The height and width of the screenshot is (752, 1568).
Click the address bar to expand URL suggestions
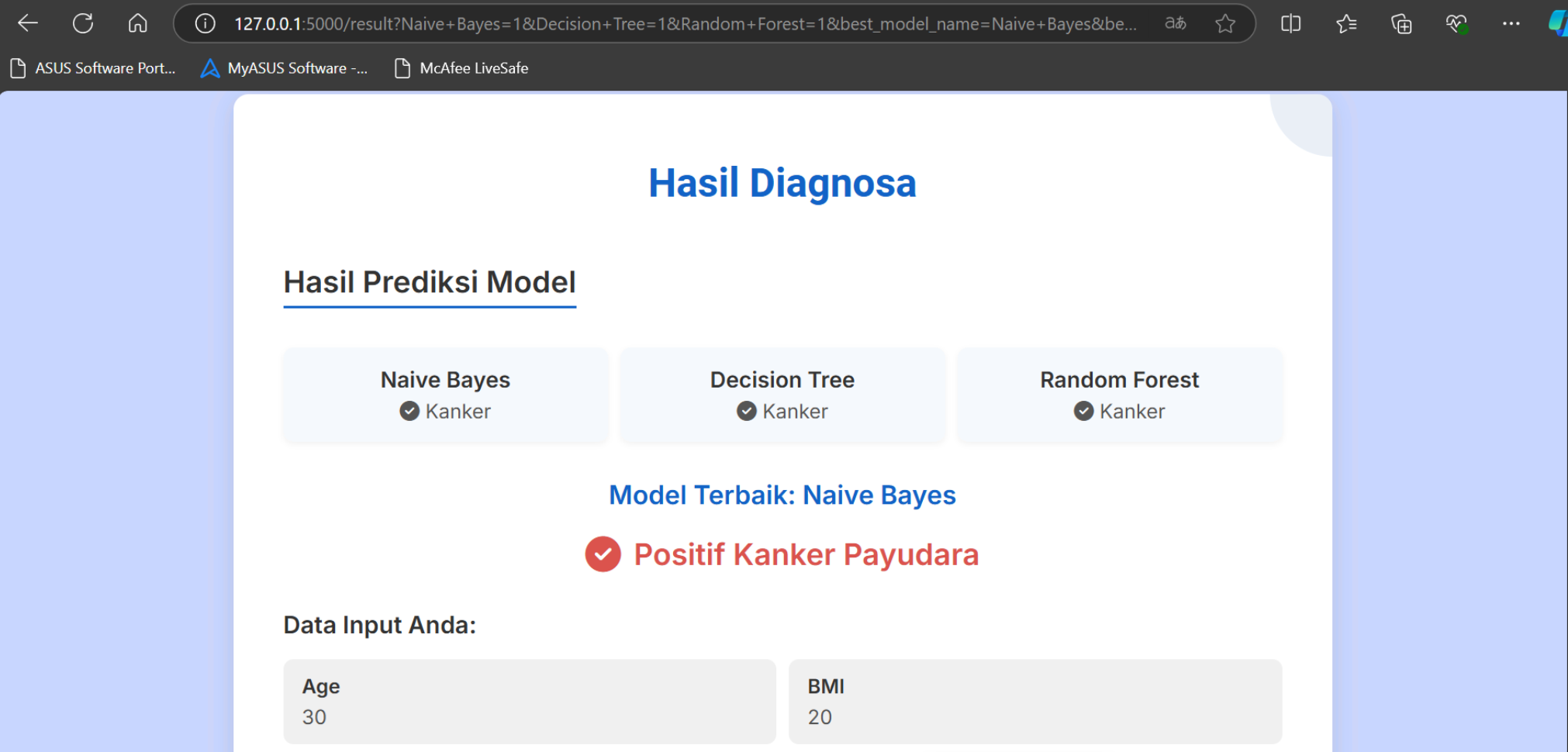tap(698, 23)
